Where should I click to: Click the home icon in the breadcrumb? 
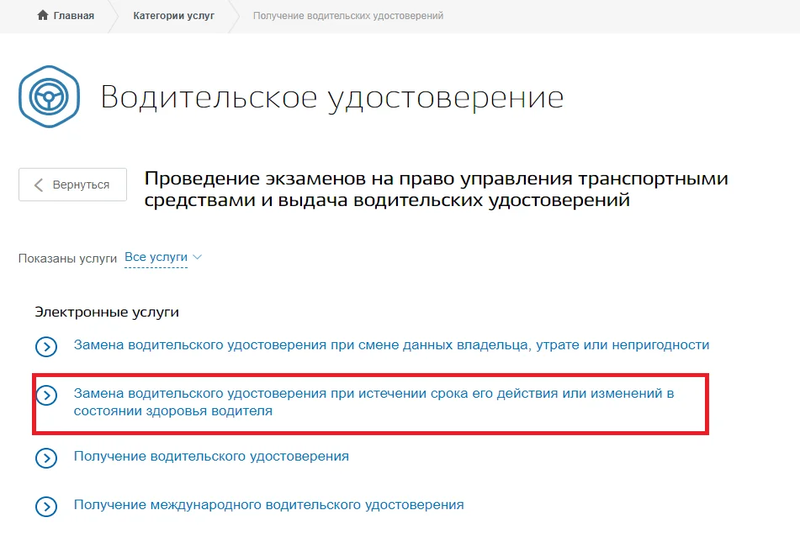coord(41,16)
